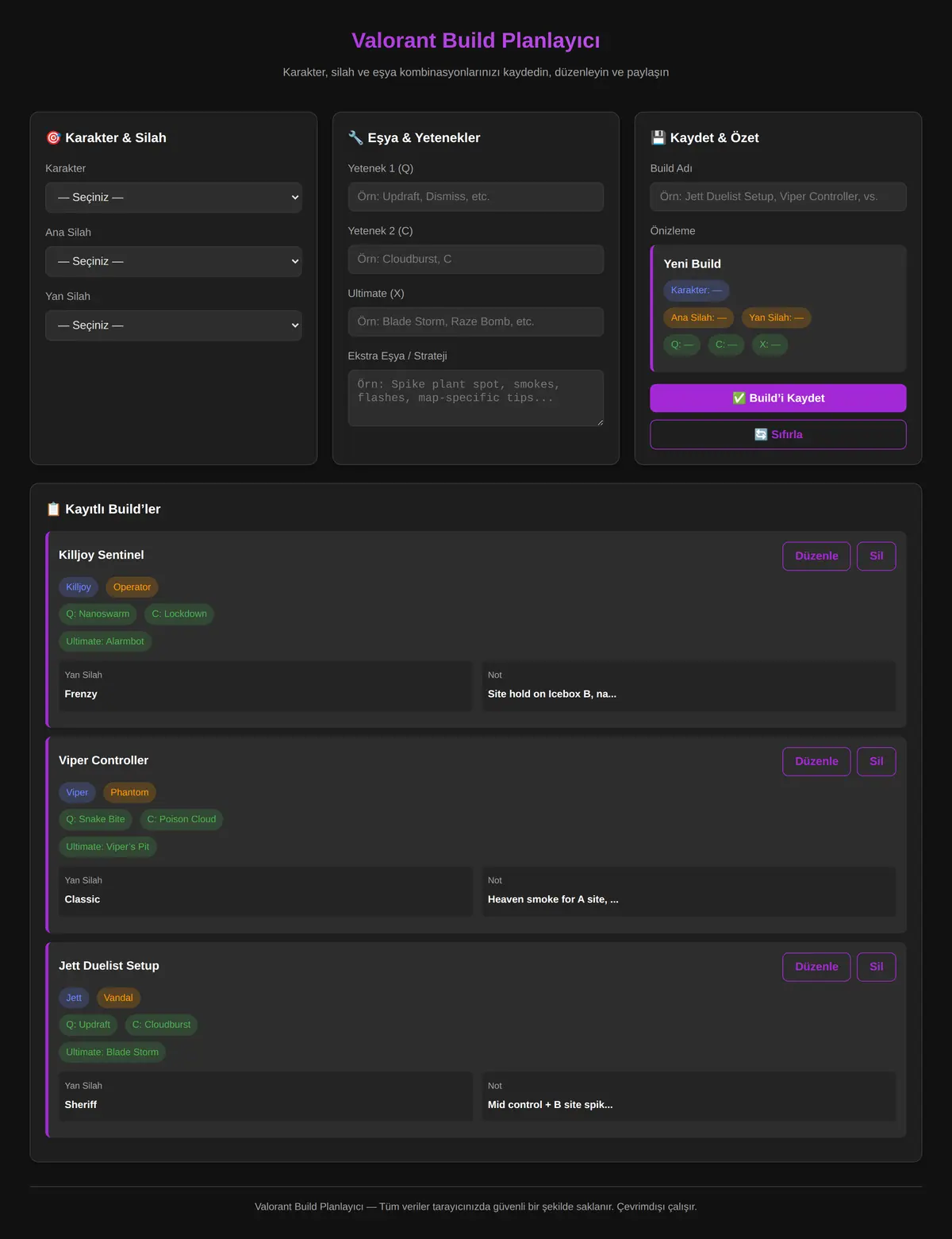Open the Yan Silah dropdown
Viewport: 952px width, 1239px height.
pyautogui.click(x=174, y=325)
